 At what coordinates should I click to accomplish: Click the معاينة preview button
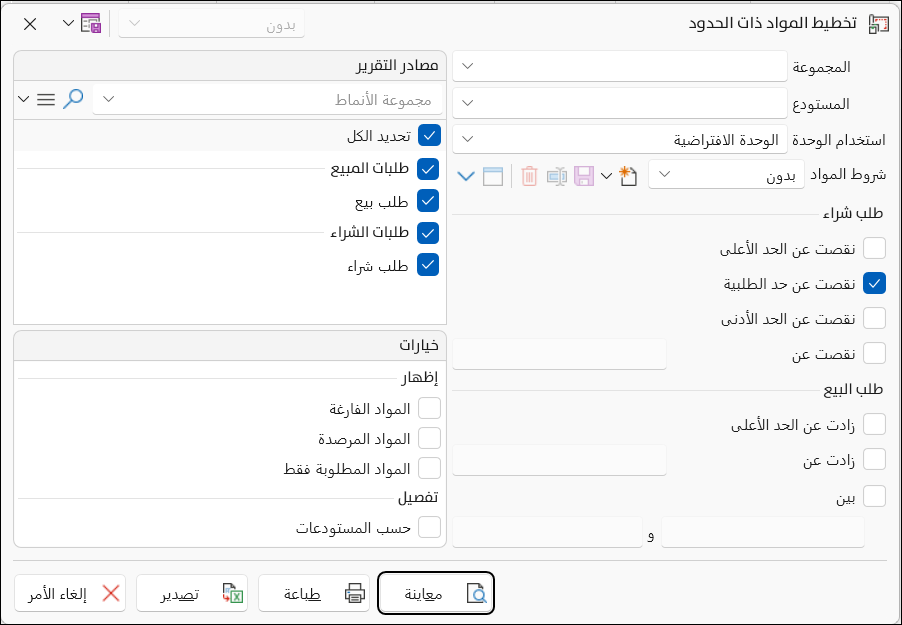point(436,593)
